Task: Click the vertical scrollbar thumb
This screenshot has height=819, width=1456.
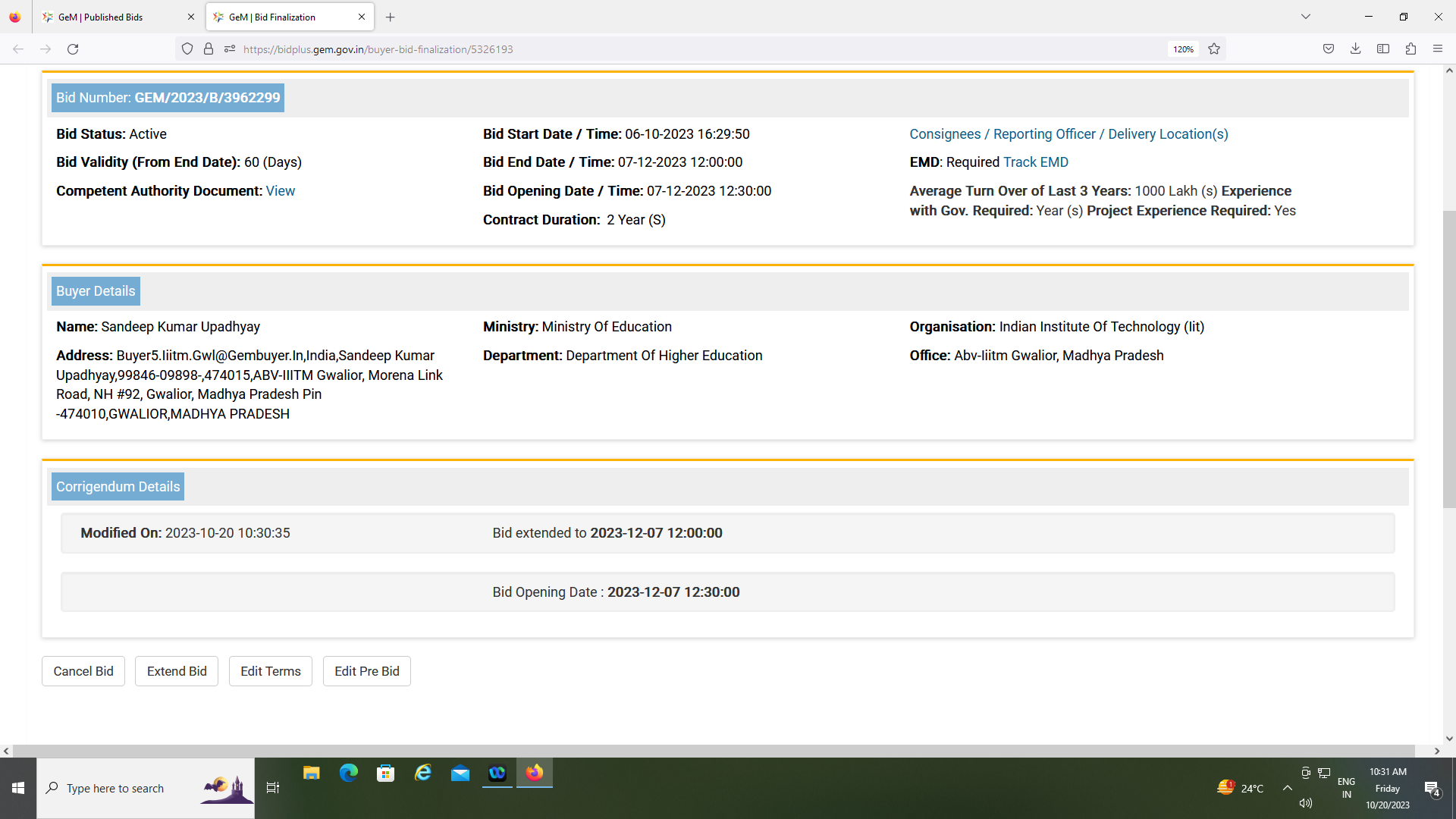Action: (1449, 359)
